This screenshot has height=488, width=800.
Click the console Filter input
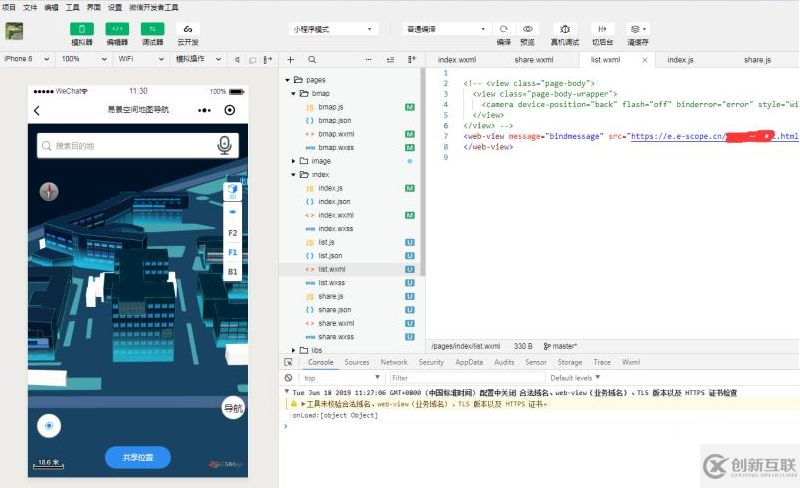467,378
